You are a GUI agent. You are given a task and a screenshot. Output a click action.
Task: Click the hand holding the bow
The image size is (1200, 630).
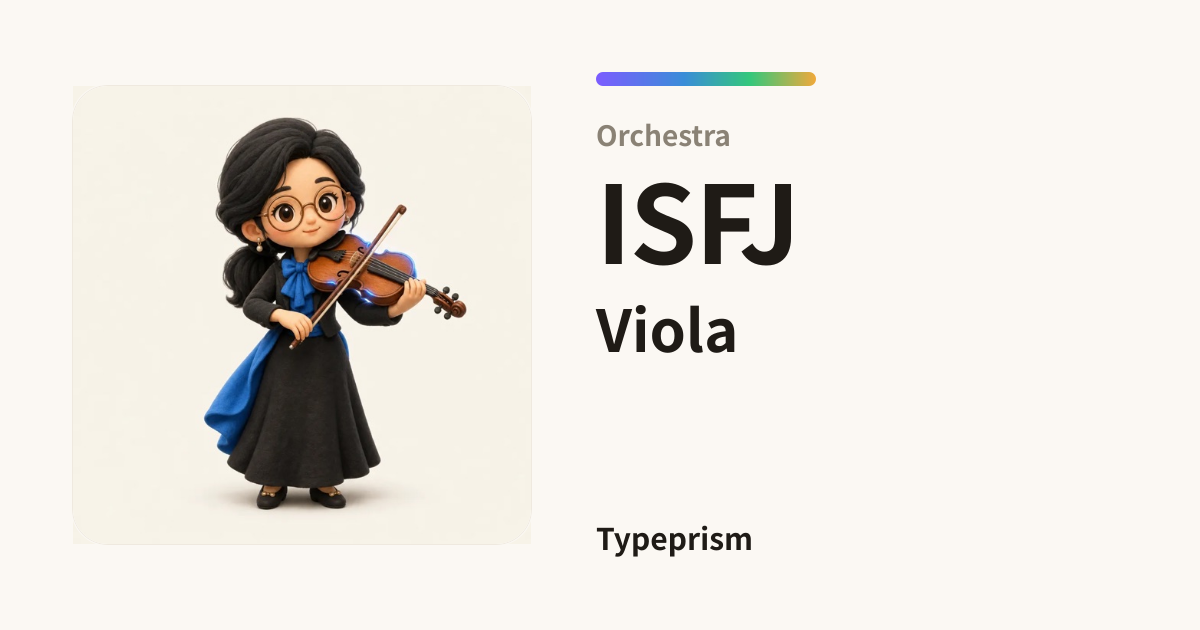[x=295, y=325]
